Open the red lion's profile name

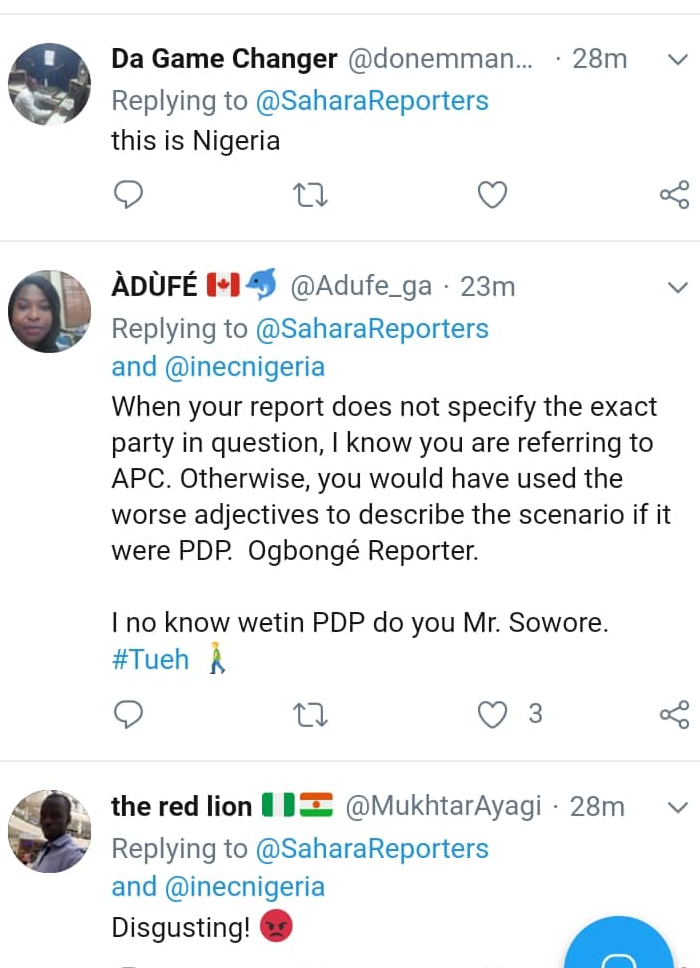tap(181, 807)
